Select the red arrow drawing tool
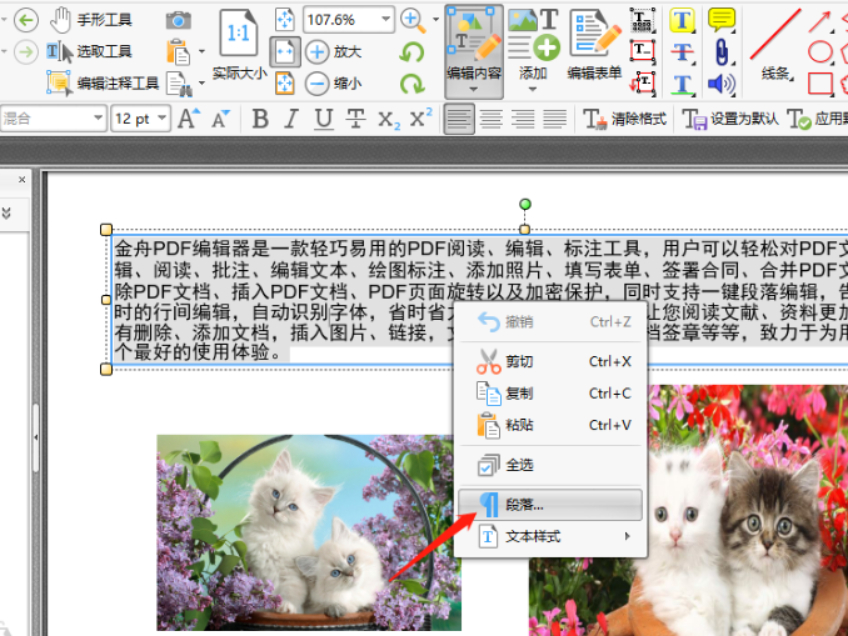The width and height of the screenshot is (848, 636). coord(820,21)
